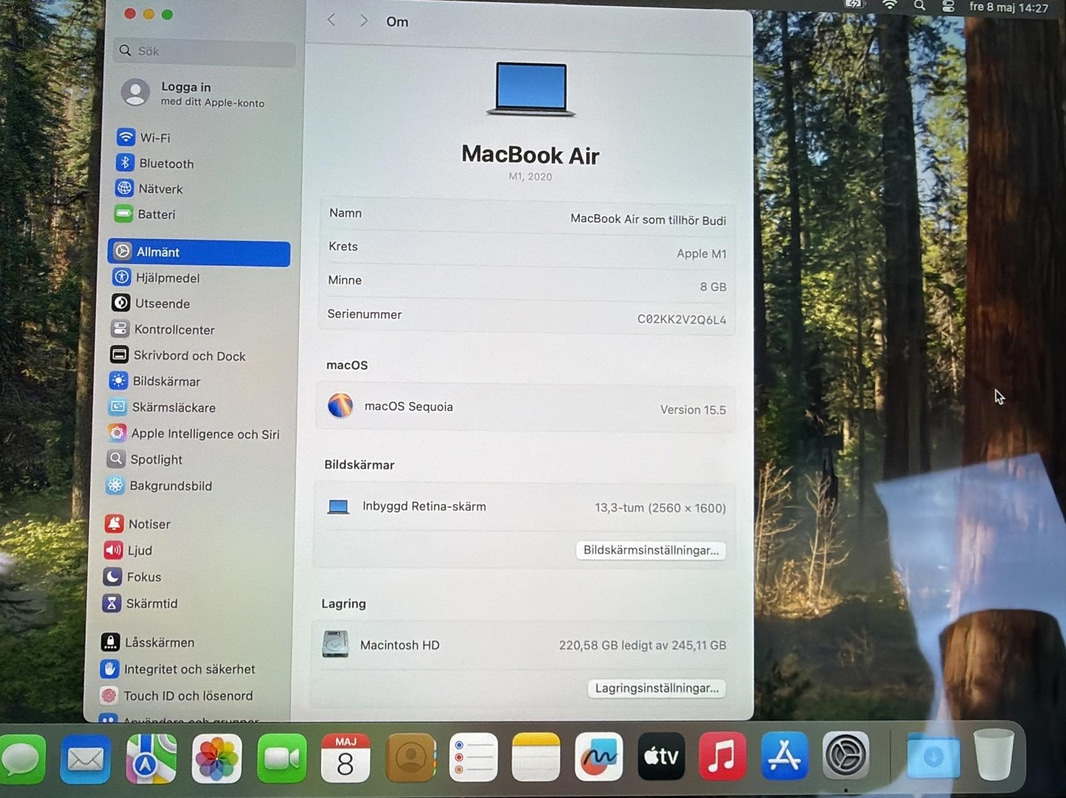This screenshot has height=798, width=1066.
Task: Click the battery icon in menu bar
Action: coord(854,3)
